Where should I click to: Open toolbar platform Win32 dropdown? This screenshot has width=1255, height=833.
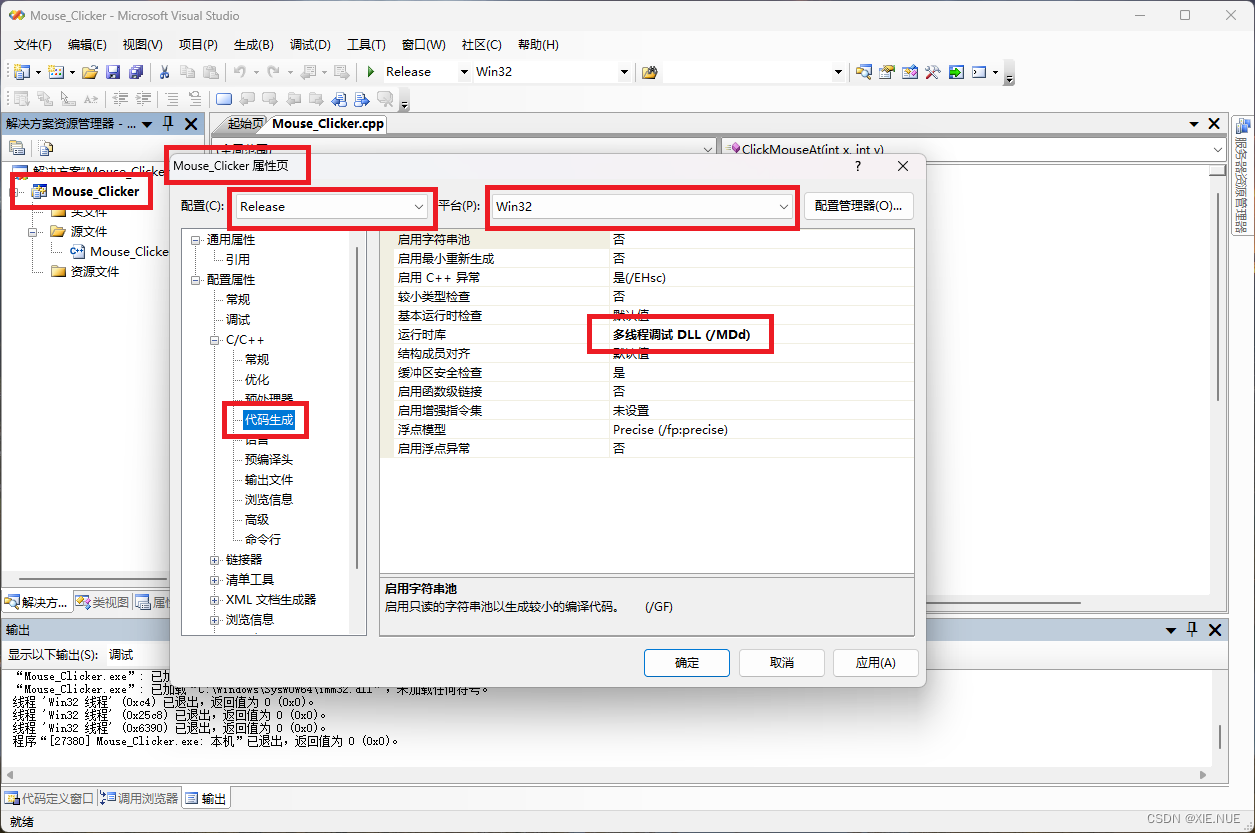(625, 72)
